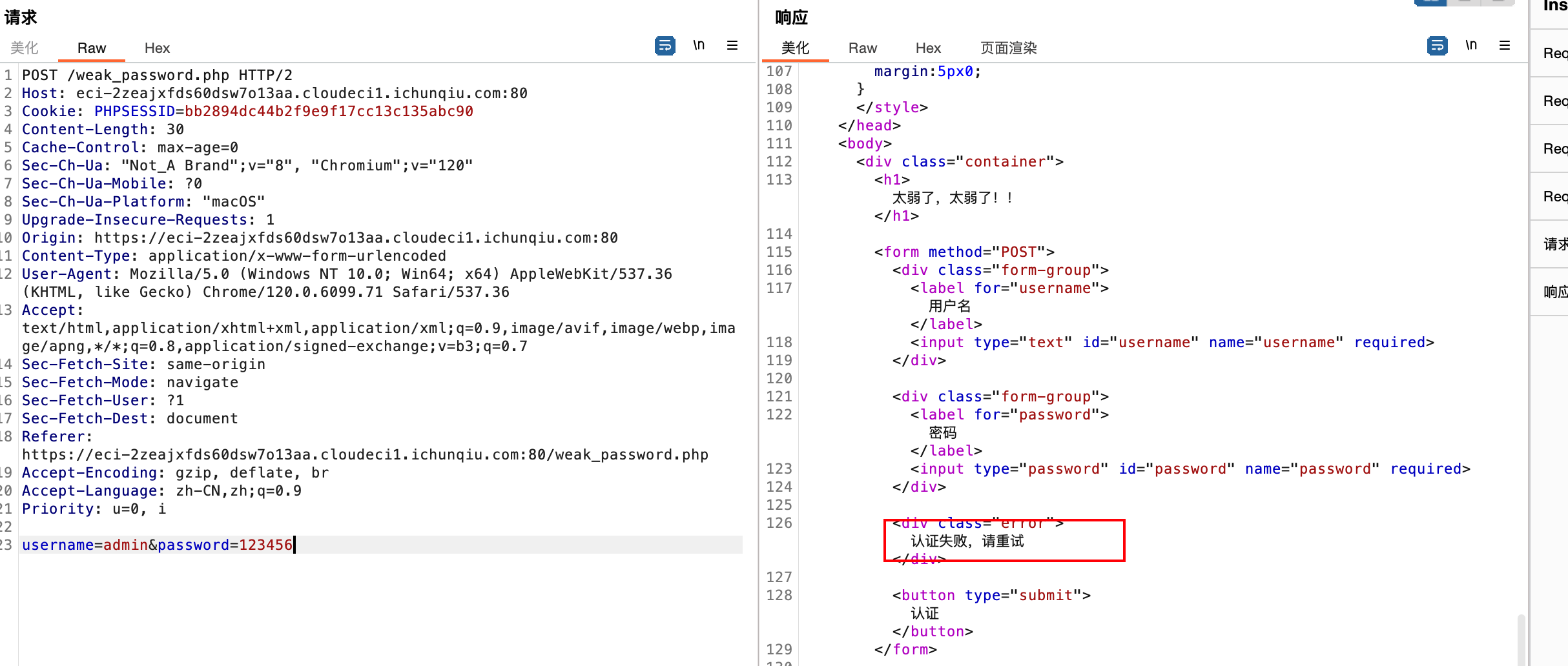
Task: Switch response view to the Hex tab
Action: coord(928,48)
